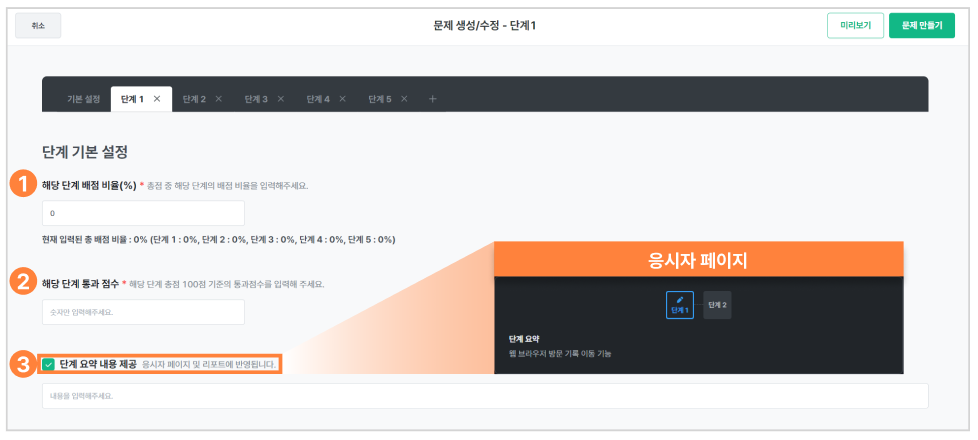The image size is (978, 440).
Task: Select the 단계 5 tab
Action: click(x=379, y=99)
